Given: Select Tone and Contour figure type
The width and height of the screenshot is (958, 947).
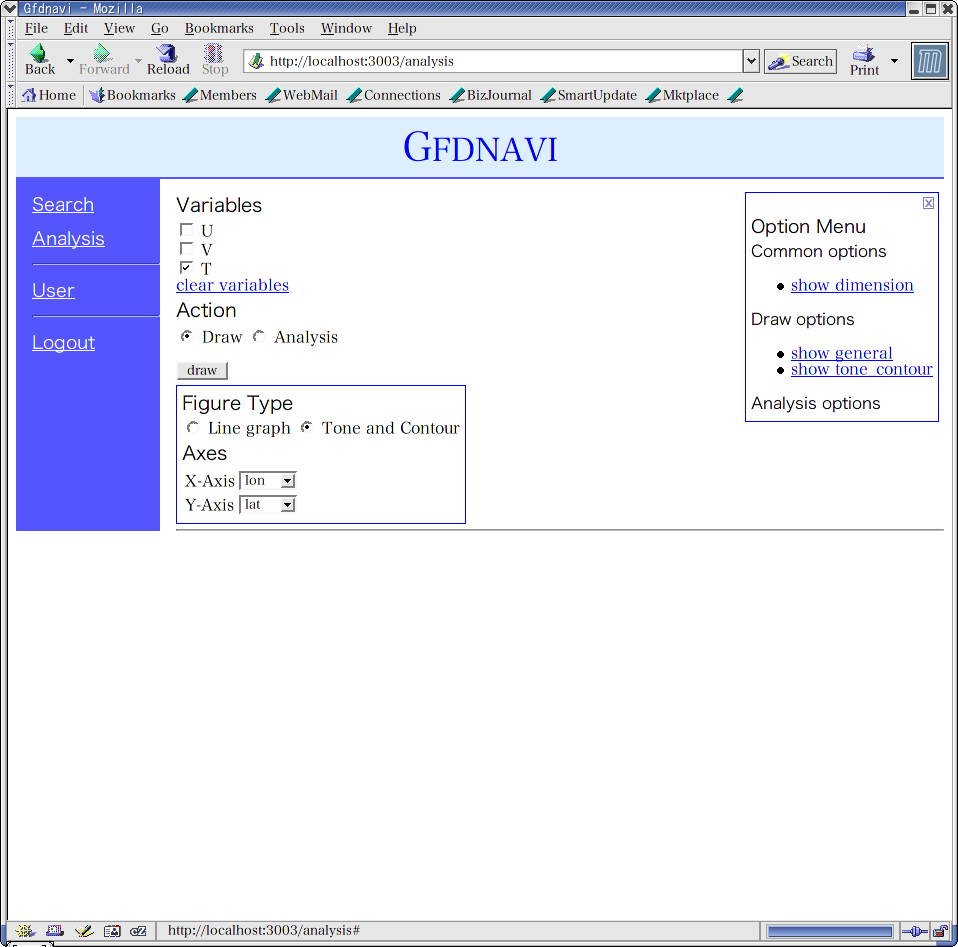Looking at the screenshot, I should [307, 427].
